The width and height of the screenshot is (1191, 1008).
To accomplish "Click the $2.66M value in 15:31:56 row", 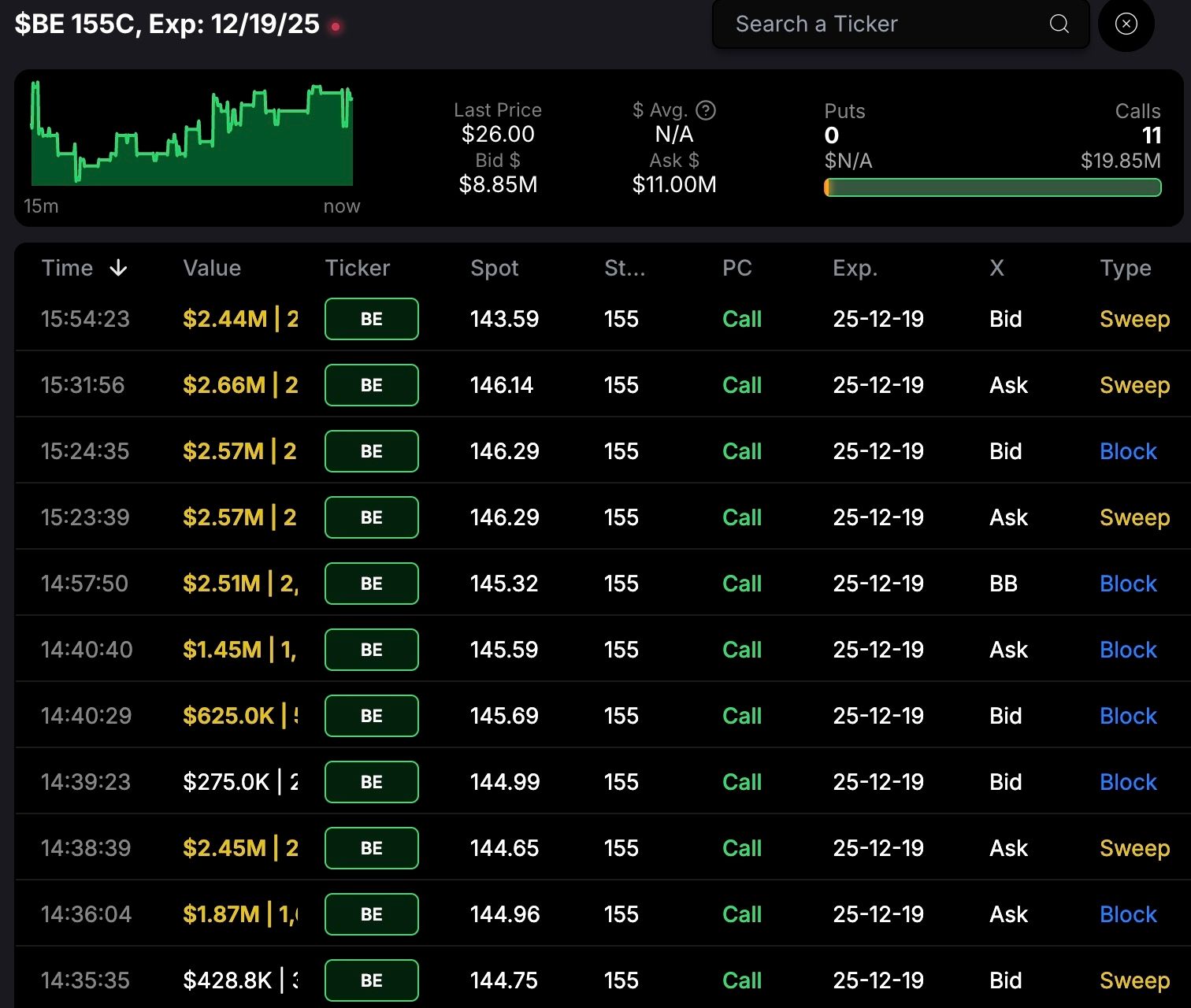I will (224, 385).
